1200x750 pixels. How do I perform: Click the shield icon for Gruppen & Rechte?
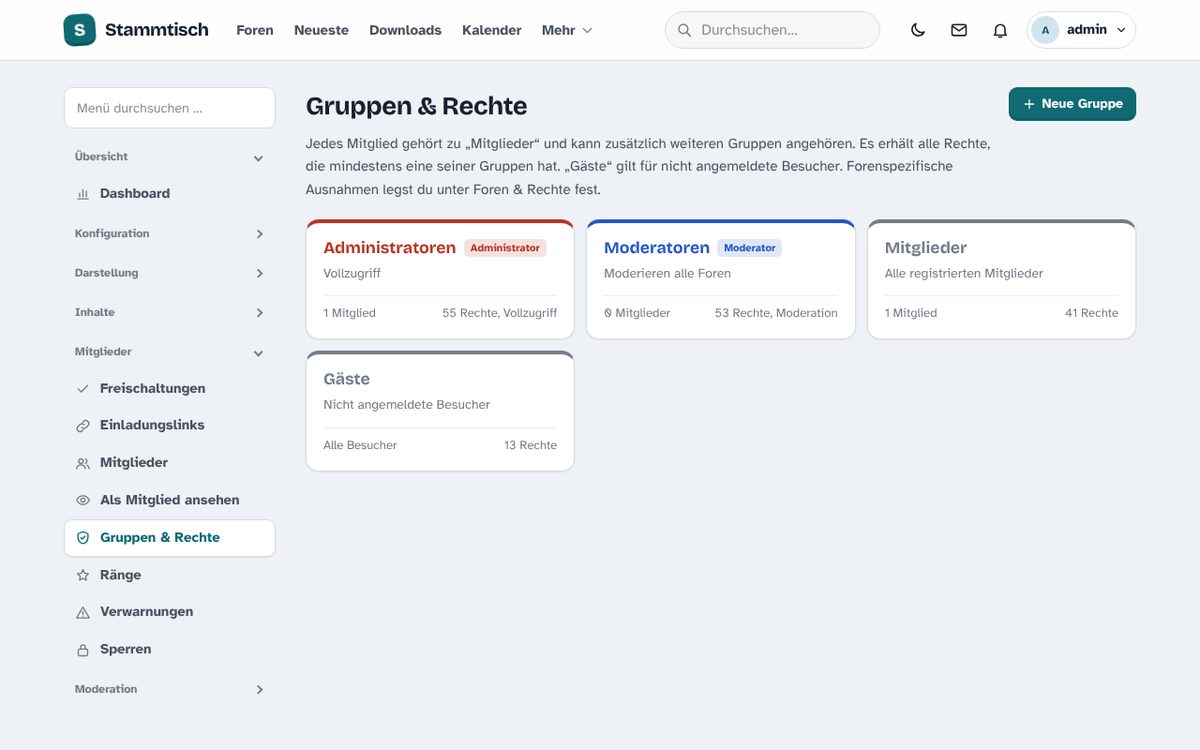(x=83, y=538)
